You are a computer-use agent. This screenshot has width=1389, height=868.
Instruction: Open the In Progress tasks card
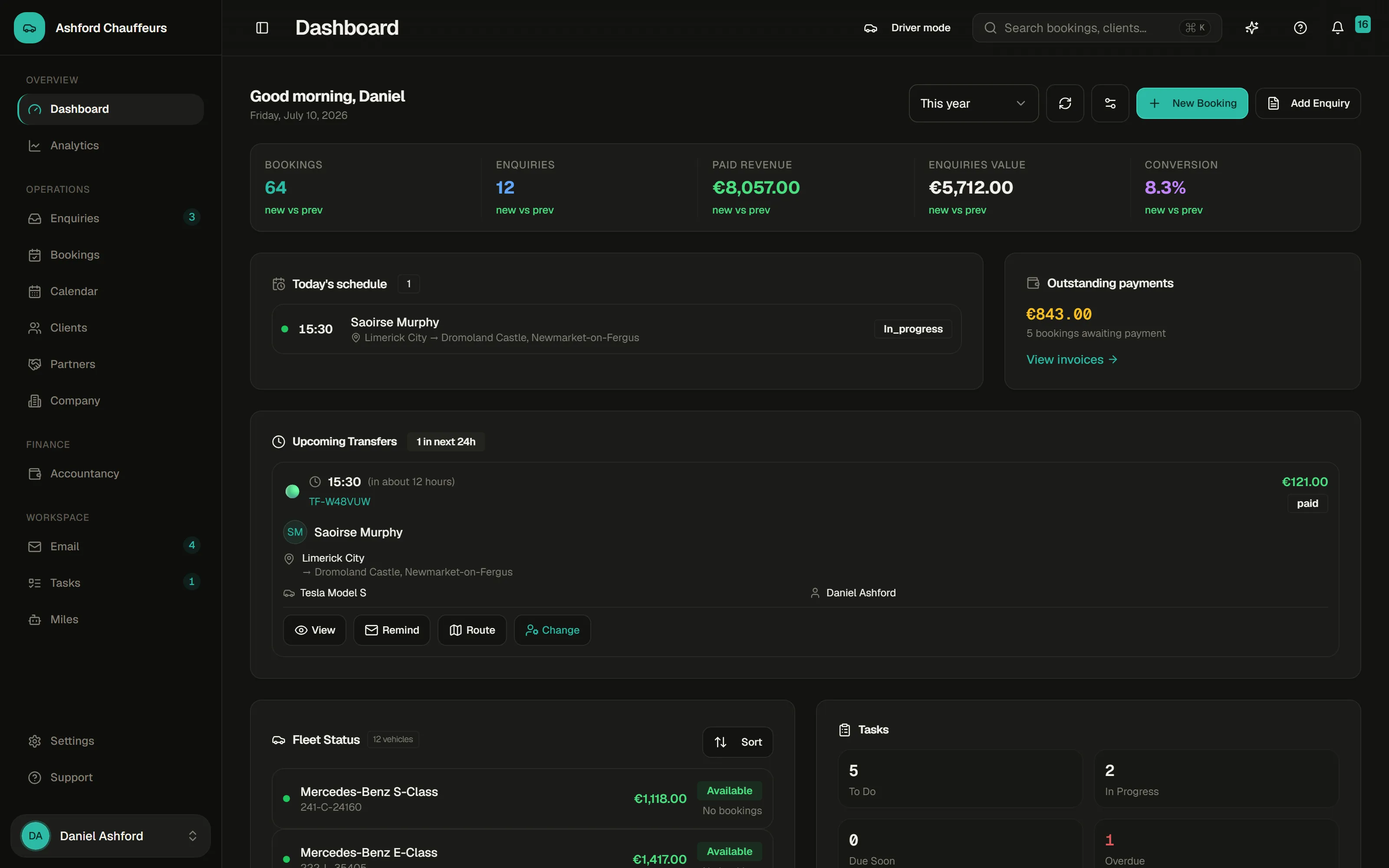tap(1216, 779)
